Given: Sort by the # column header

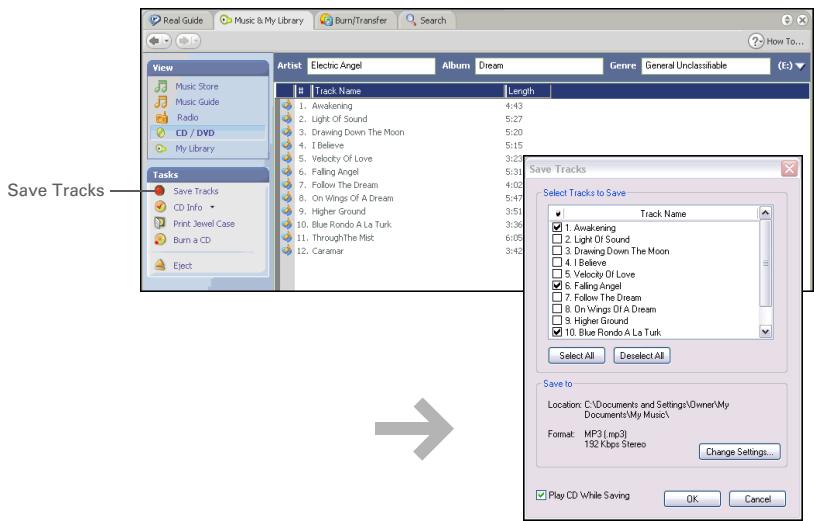Looking at the screenshot, I should [302, 91].
